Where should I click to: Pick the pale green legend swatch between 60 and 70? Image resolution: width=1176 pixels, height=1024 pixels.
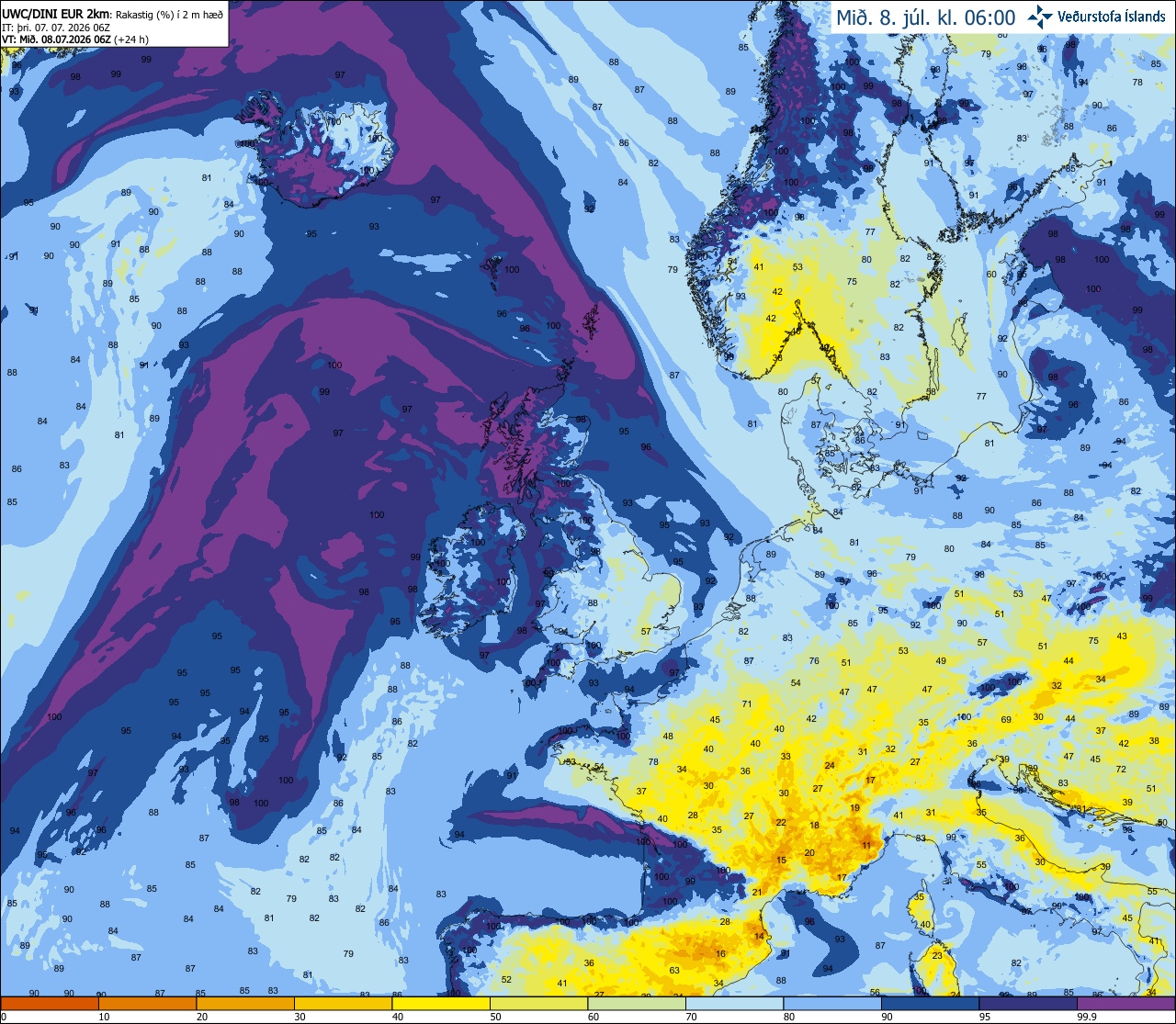pyautogui.click(x=636, y=1003)
